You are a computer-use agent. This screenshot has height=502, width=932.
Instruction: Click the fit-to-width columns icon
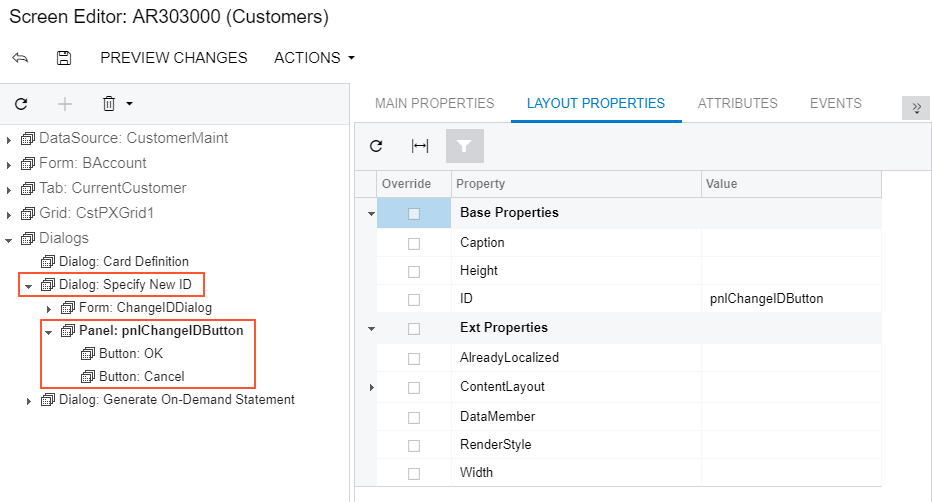pos(420,146)
